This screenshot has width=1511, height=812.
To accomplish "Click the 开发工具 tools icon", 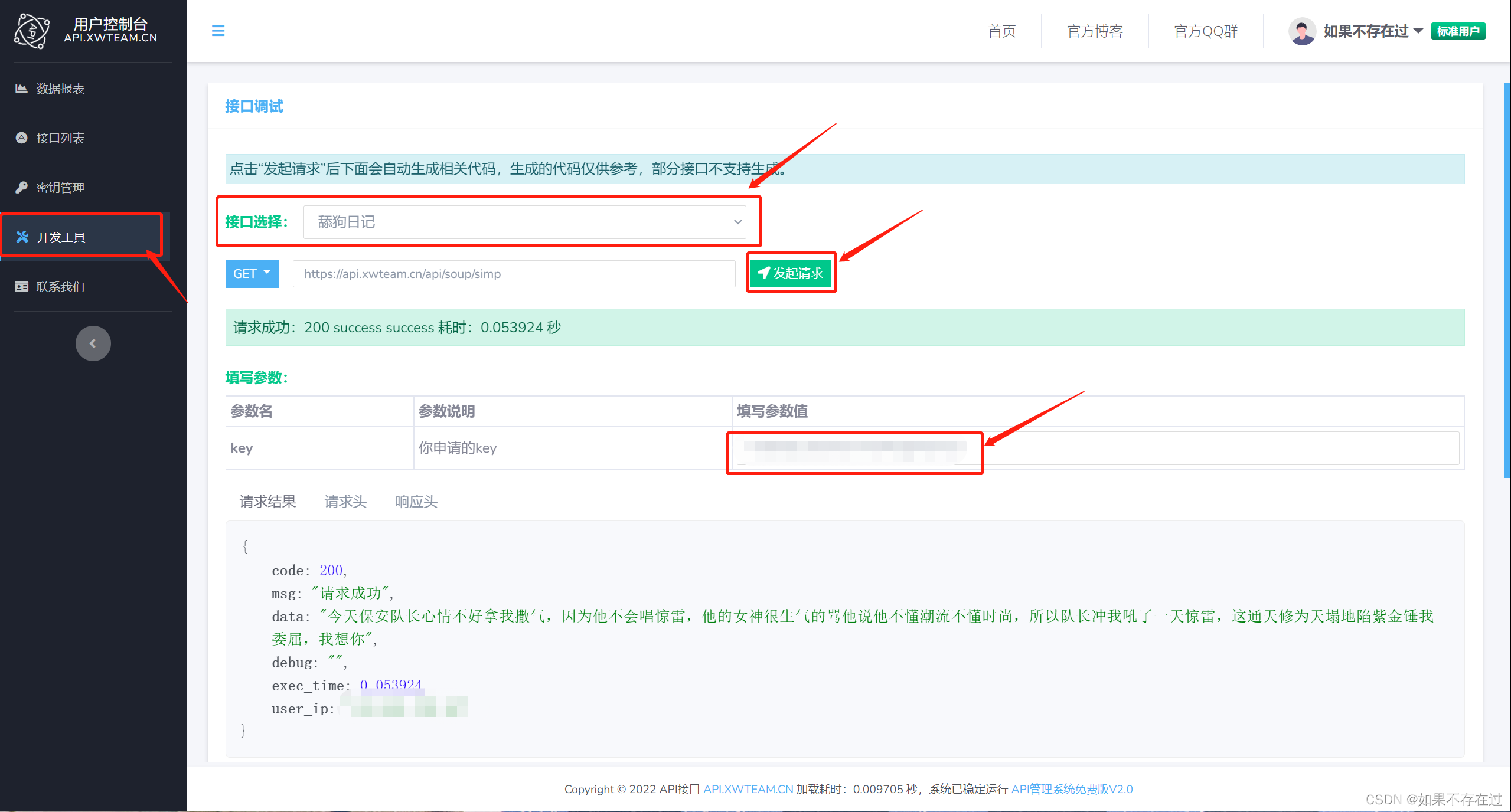I will pos(22,237).
